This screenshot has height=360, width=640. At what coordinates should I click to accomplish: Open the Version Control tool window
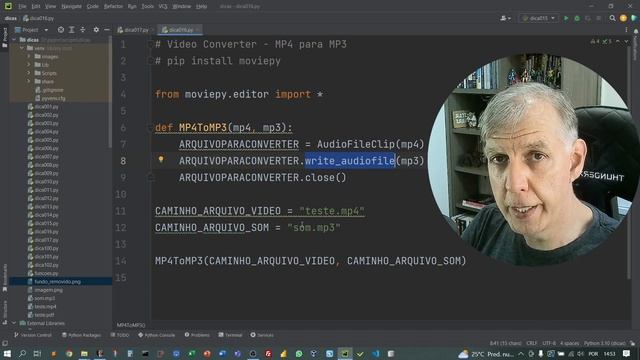tap(33, 335)
